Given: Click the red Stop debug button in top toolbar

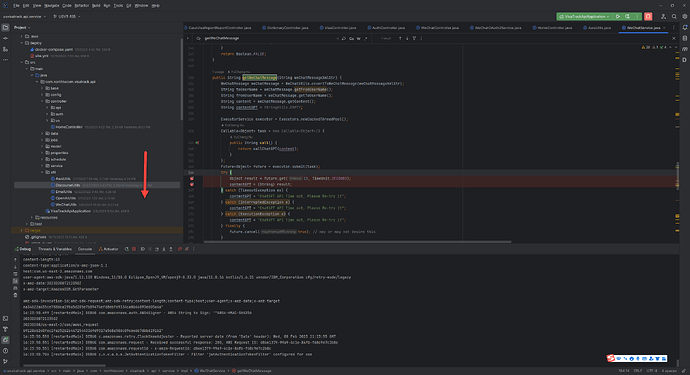Looking at the screenshot, I should click(648, 16).
